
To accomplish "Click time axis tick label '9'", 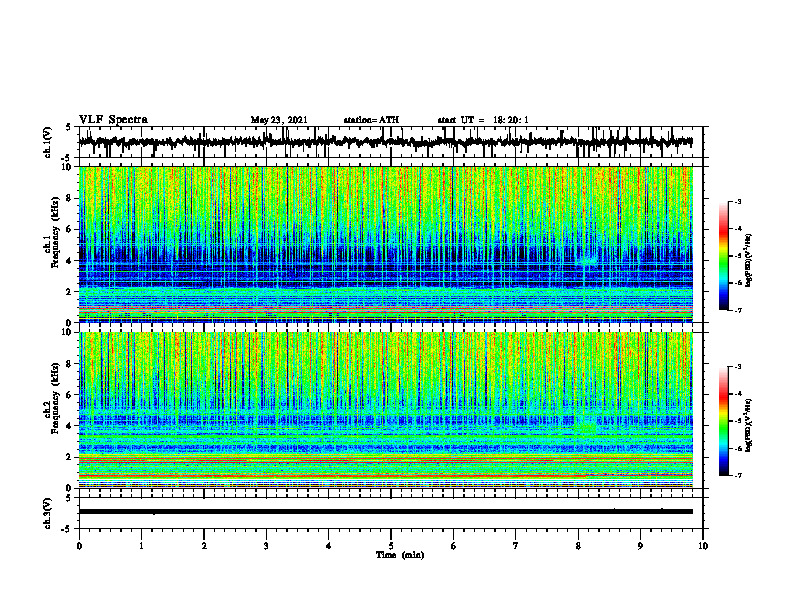I will [640, 546].
